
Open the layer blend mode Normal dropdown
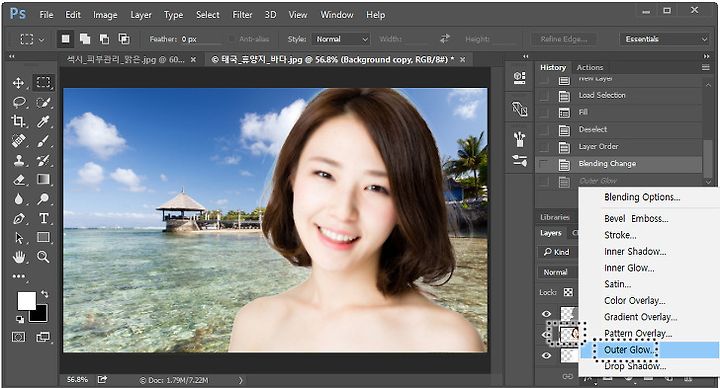coord(557,272)
